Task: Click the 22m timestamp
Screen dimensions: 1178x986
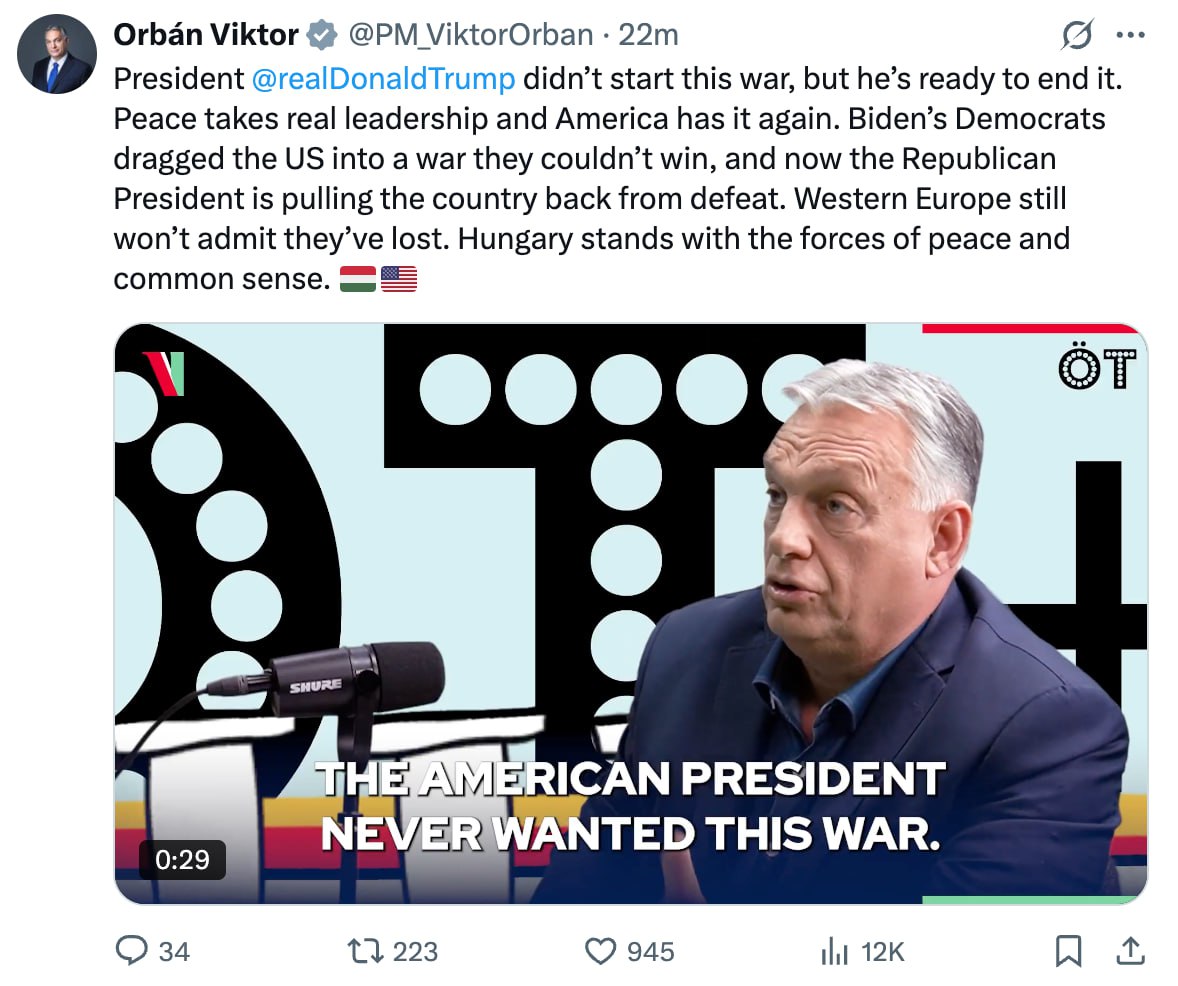Action: pos(648,35)
